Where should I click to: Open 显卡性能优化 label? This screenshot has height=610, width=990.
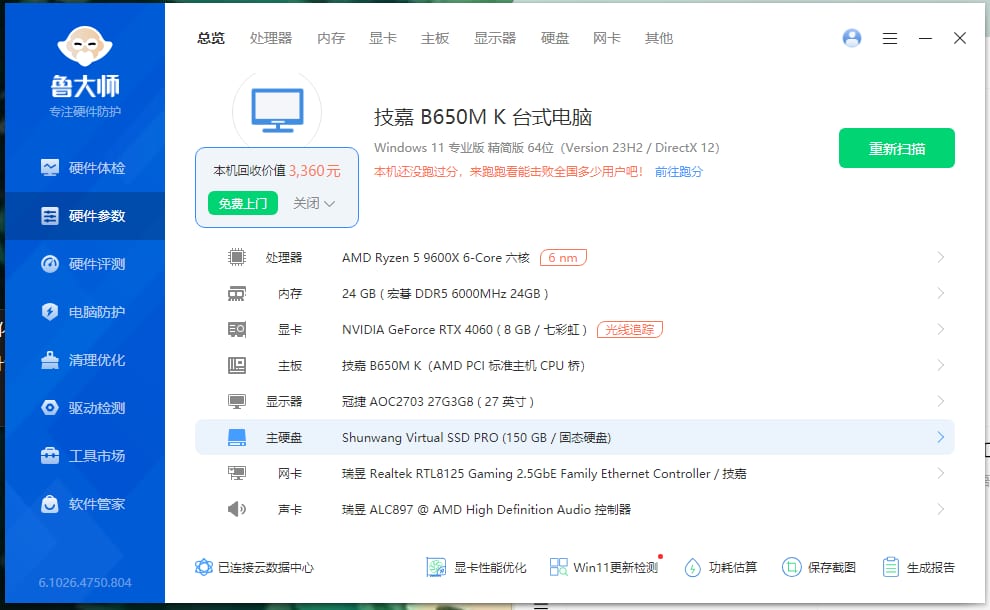tap(490, 568)
